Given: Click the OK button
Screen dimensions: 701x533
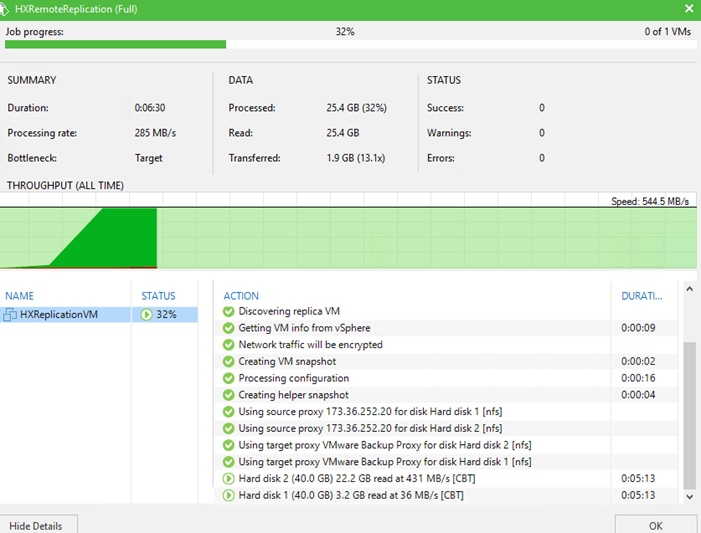Looking at the screenshot, I should point(656,525).
